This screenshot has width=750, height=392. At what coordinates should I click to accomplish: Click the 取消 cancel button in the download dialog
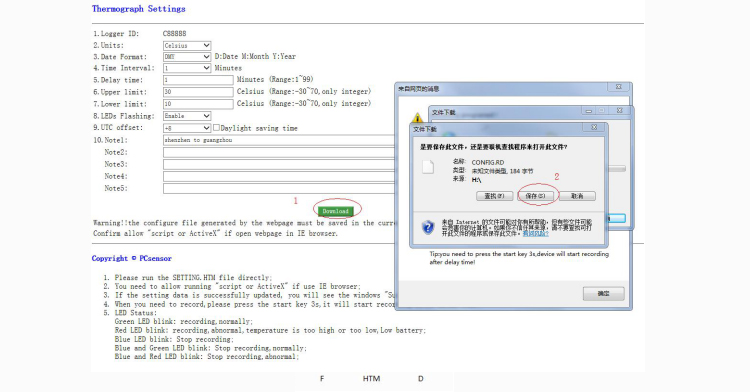pos(577,196)
